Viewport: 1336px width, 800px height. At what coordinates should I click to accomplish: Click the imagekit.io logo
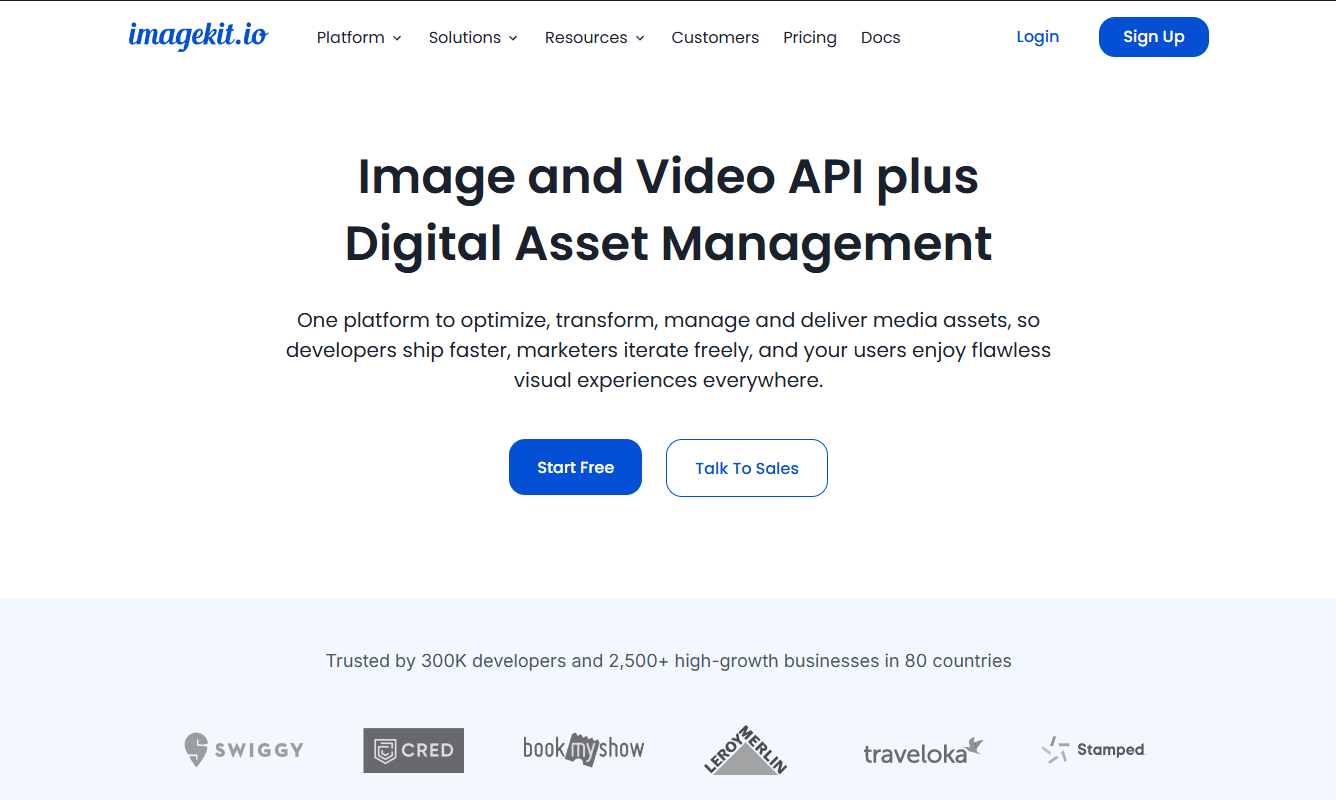[x=198, y=36]
